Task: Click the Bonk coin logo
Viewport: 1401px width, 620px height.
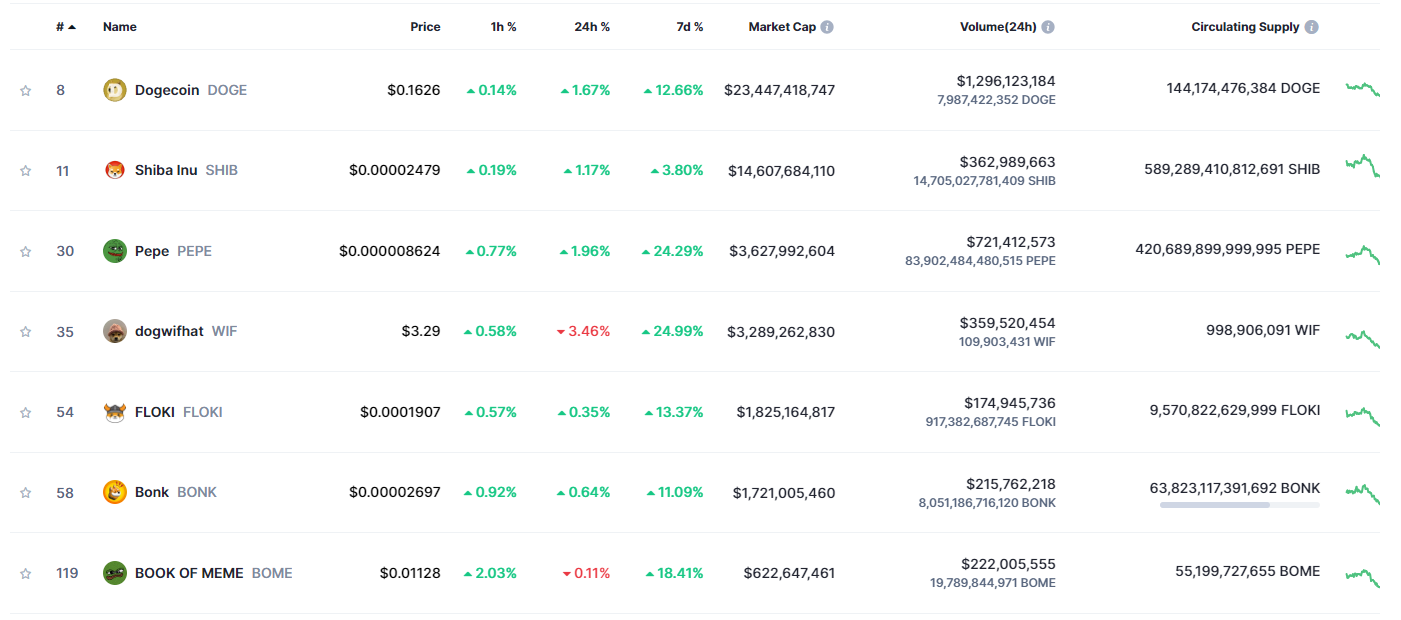Action: point(115,492)
